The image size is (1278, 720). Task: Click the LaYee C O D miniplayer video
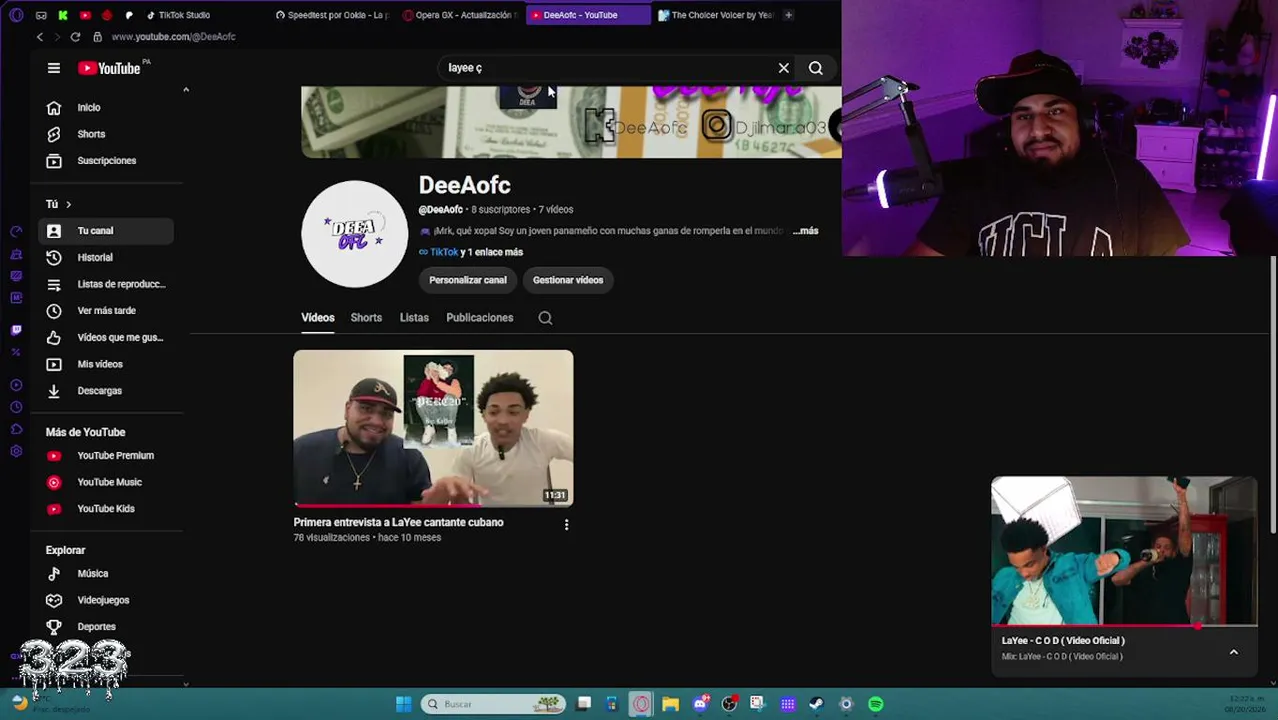point(1124,551)
